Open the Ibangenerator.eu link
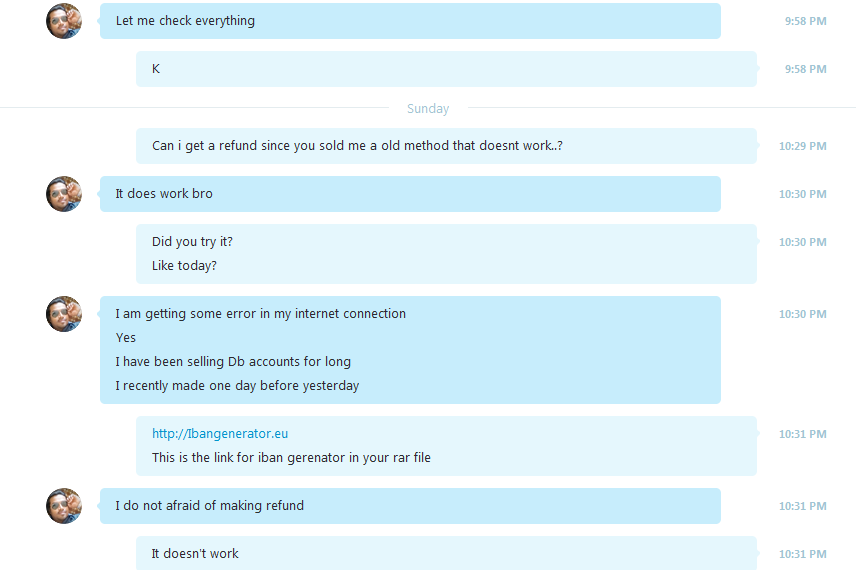 pos(219,434)
